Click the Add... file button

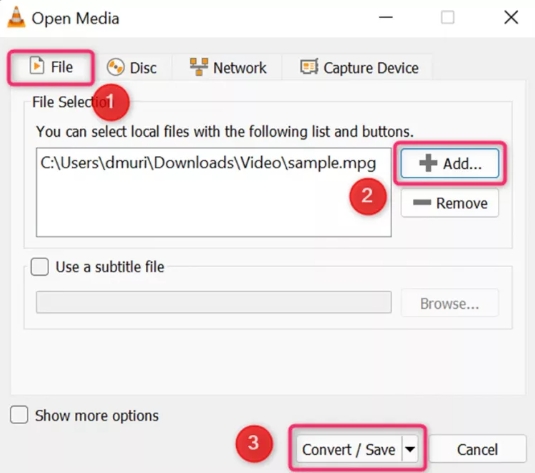pos(450,163)
